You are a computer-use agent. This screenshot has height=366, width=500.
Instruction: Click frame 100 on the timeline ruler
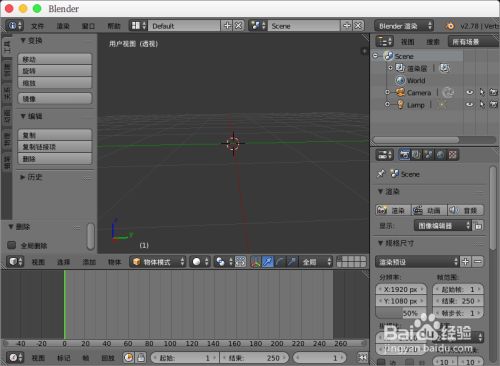click(170, 343)
